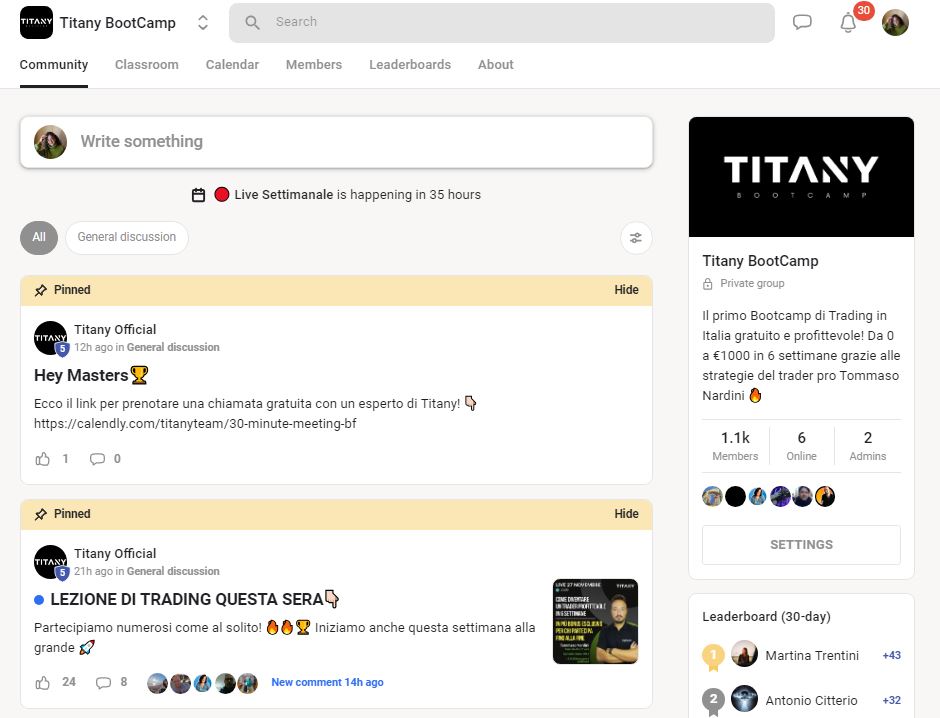940x718 pixels.
Task: Open Antonio Citterio's leaderboard profile
Action: click(x=812, y=701)
